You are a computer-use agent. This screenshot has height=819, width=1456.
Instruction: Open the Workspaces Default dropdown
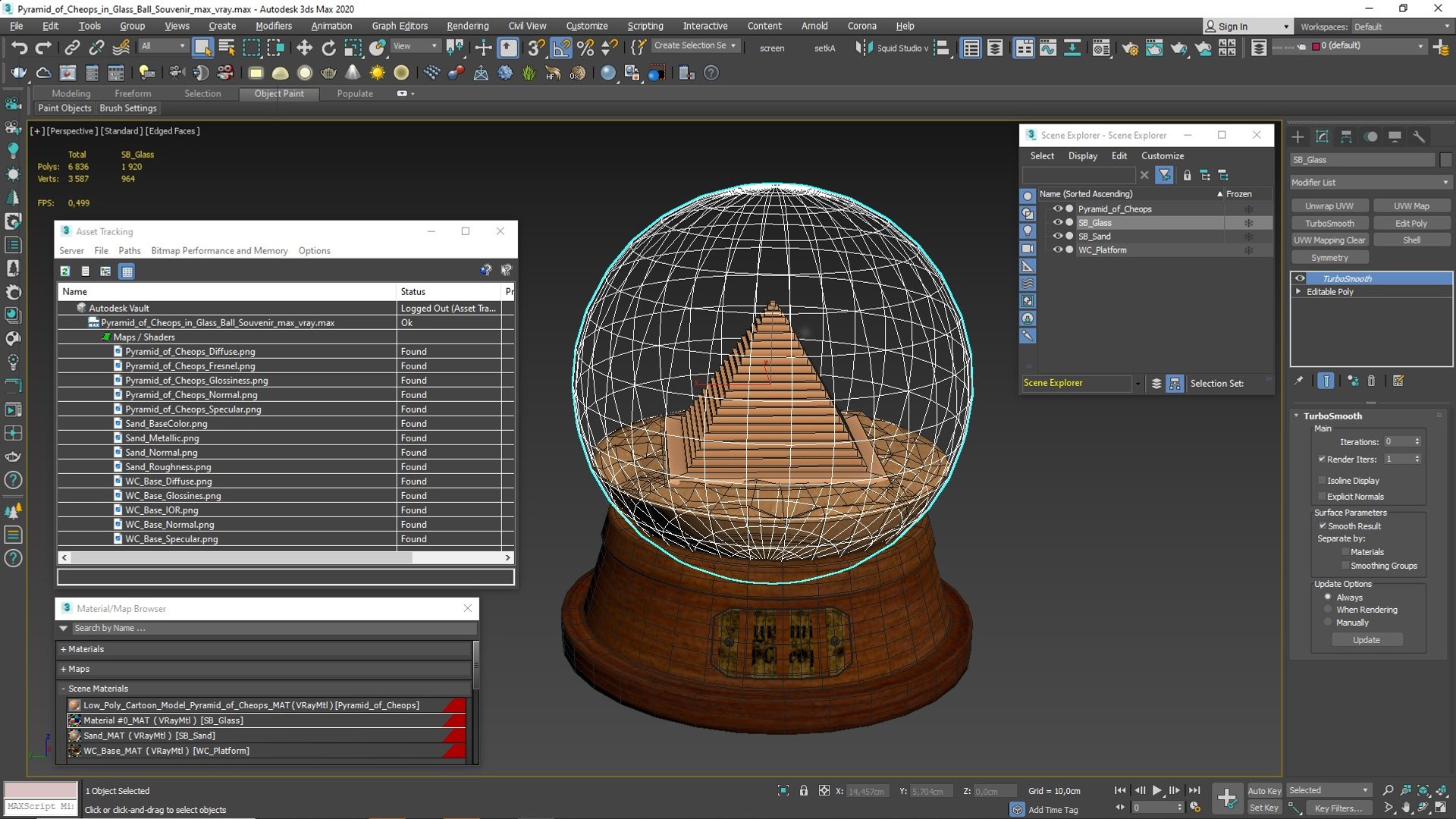(x=1401, y=27)
